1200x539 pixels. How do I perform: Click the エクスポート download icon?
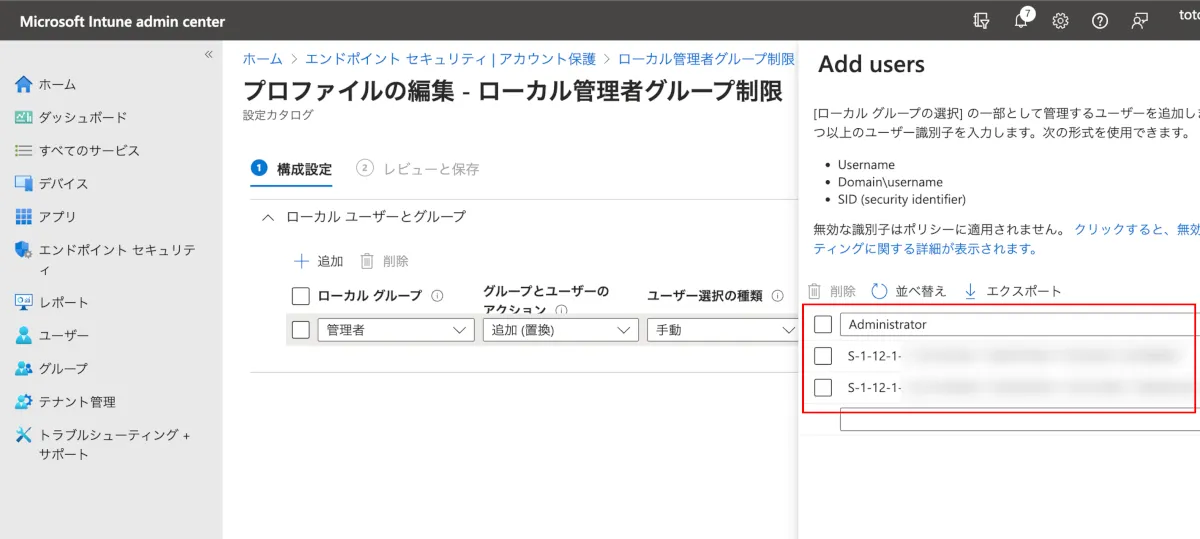tap(970, 291)
